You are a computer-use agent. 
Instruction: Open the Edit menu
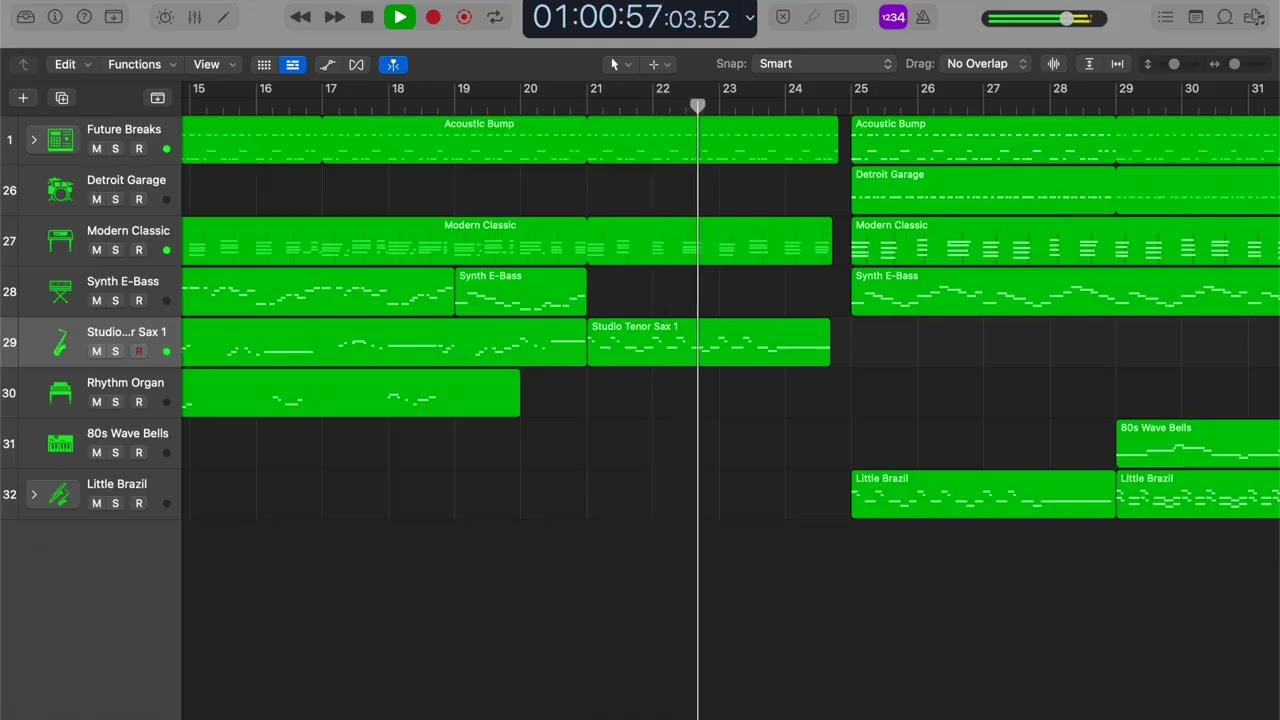[72, 64]
